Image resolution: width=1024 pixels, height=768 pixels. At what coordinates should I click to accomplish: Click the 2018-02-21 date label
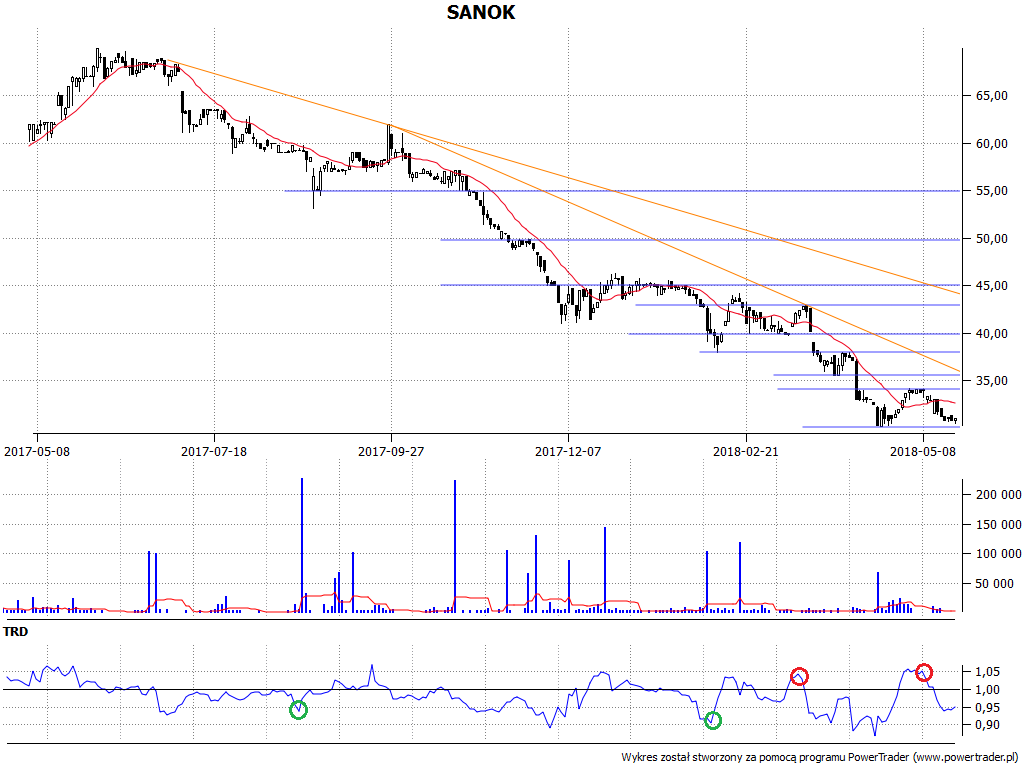point(746,451)
